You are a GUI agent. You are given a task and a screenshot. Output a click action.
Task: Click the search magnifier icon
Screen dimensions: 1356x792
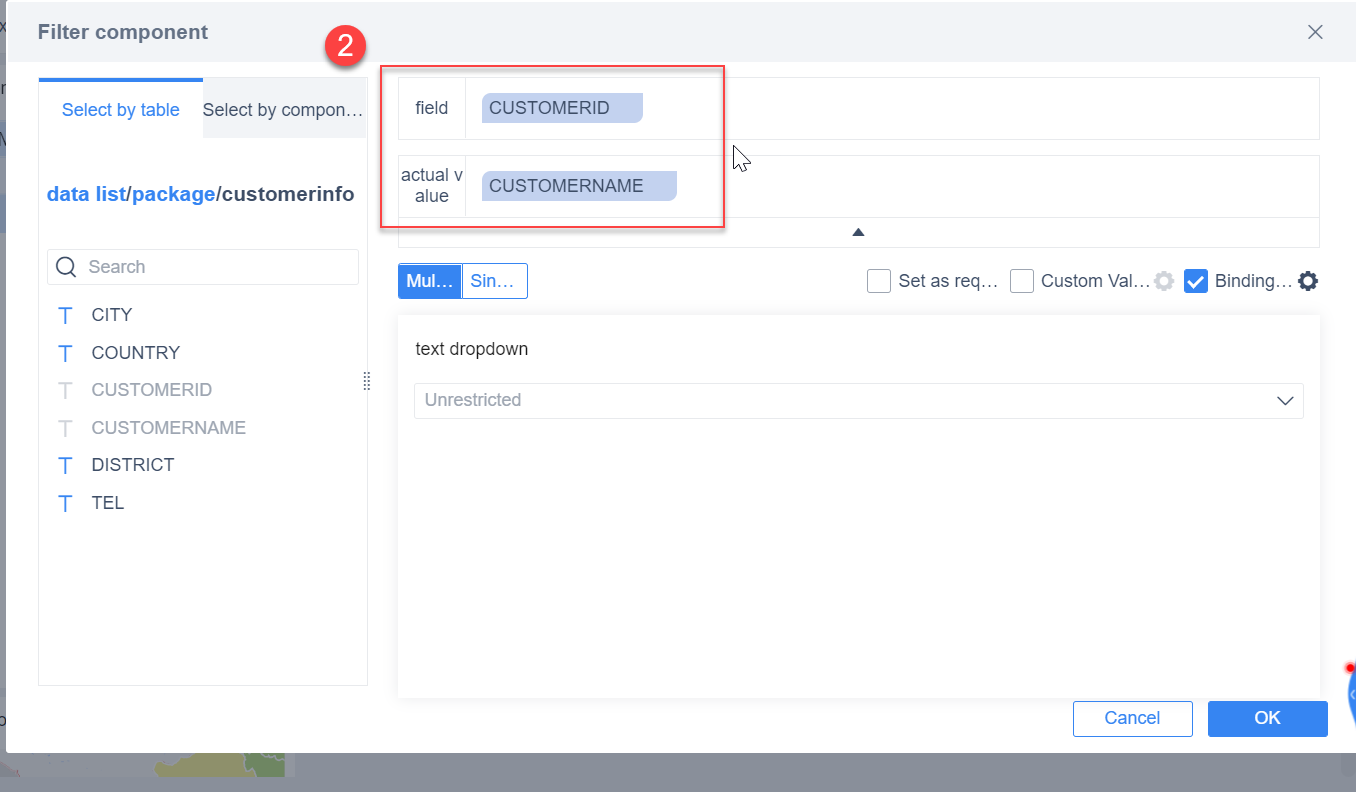(x=67, y=267)
